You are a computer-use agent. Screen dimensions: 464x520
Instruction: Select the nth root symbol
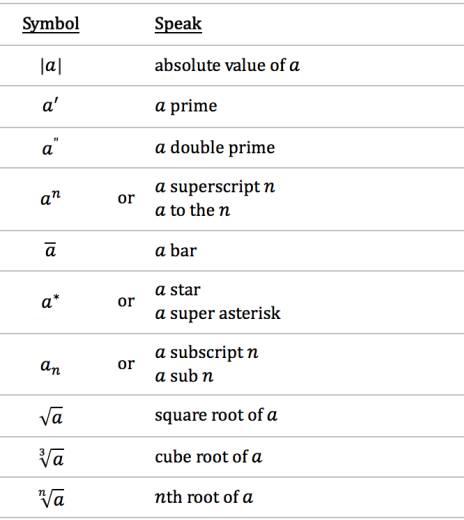pyautogui.click(x=51, y=498)
